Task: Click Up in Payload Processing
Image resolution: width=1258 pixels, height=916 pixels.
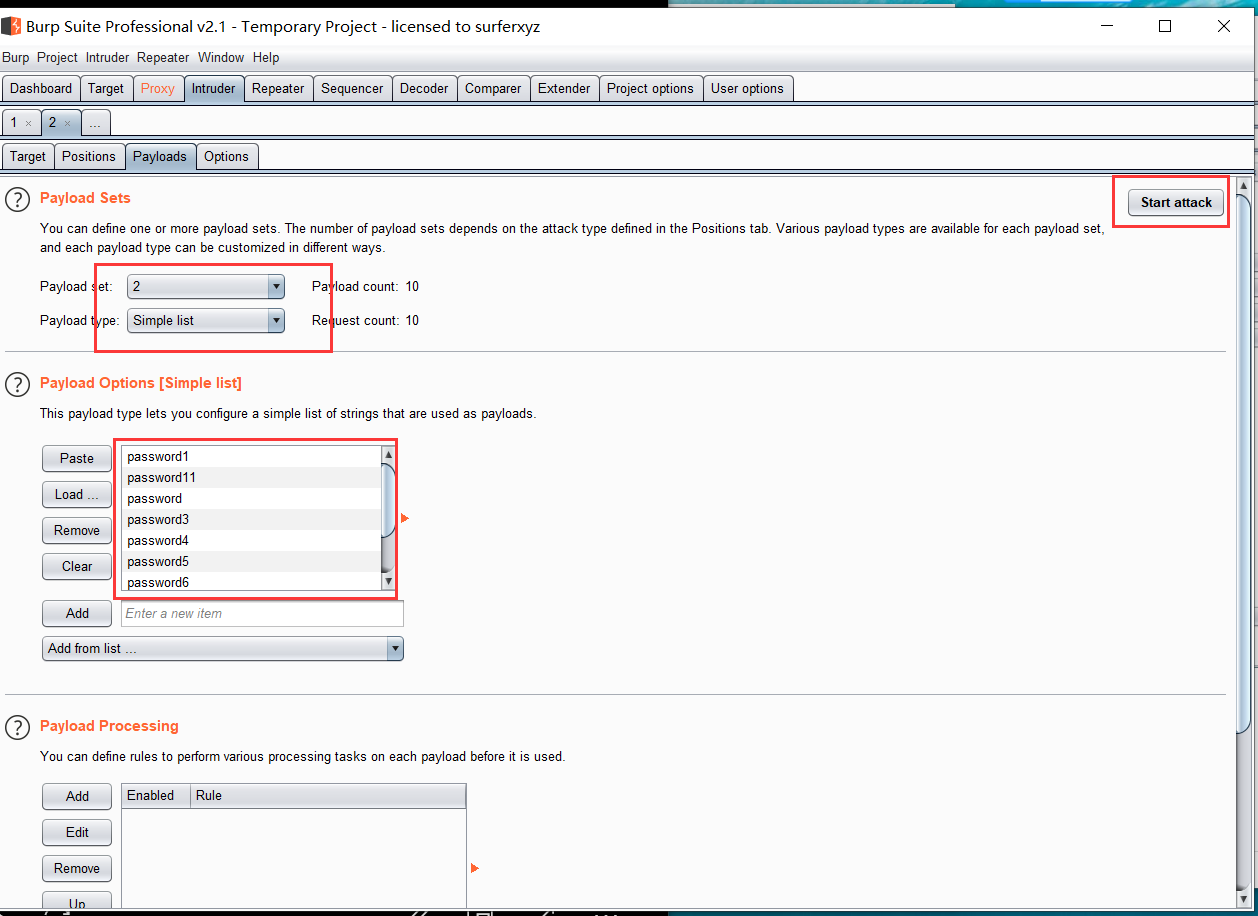Action: click(77, 902)
